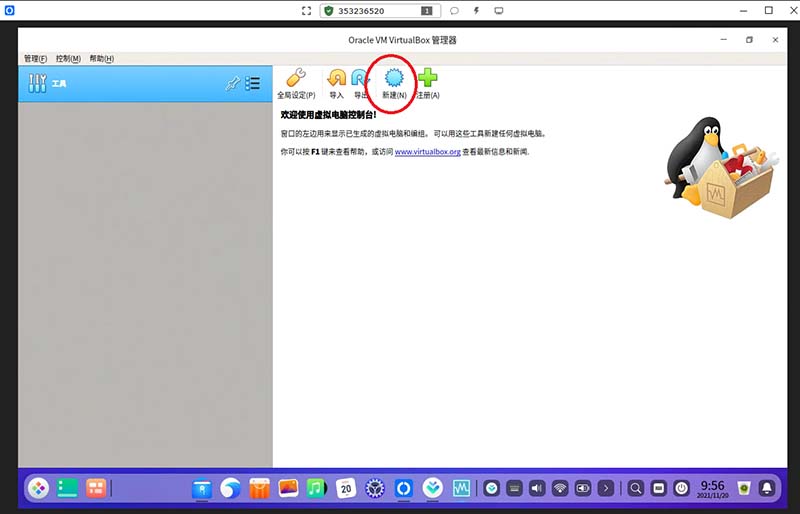
Task: Click the 导出 export appliance icon
Action: (x=360, y=83)
